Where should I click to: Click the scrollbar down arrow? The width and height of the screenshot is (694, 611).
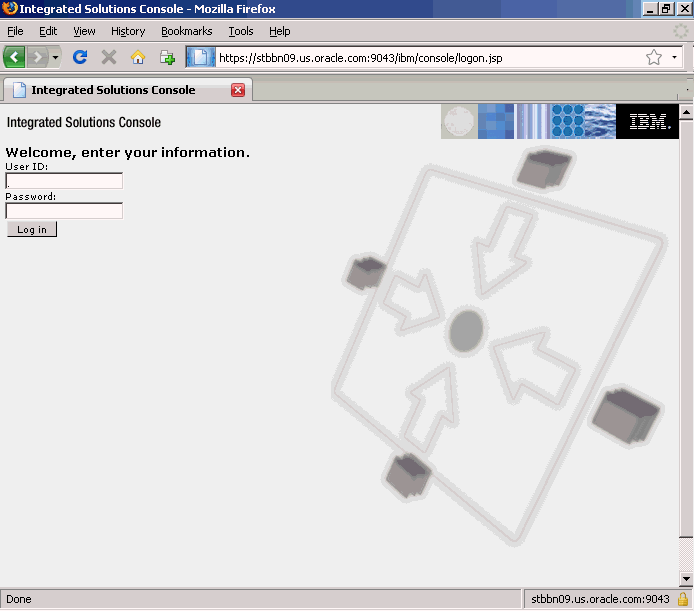(x=686, y=578)
